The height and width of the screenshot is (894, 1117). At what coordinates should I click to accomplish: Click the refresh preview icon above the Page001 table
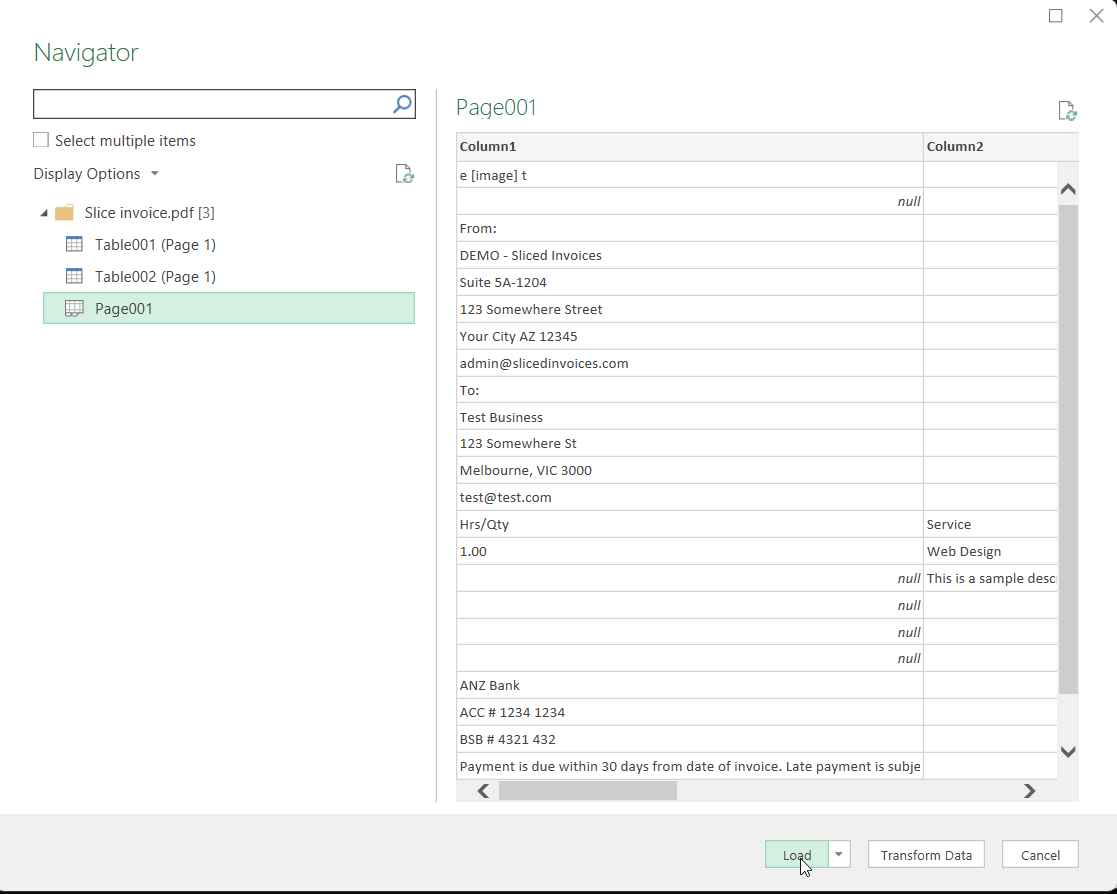[1067, 110]
